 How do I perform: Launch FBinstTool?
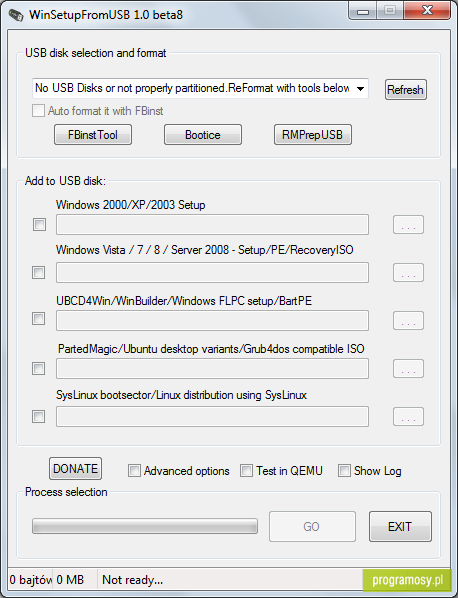[93, 135]
